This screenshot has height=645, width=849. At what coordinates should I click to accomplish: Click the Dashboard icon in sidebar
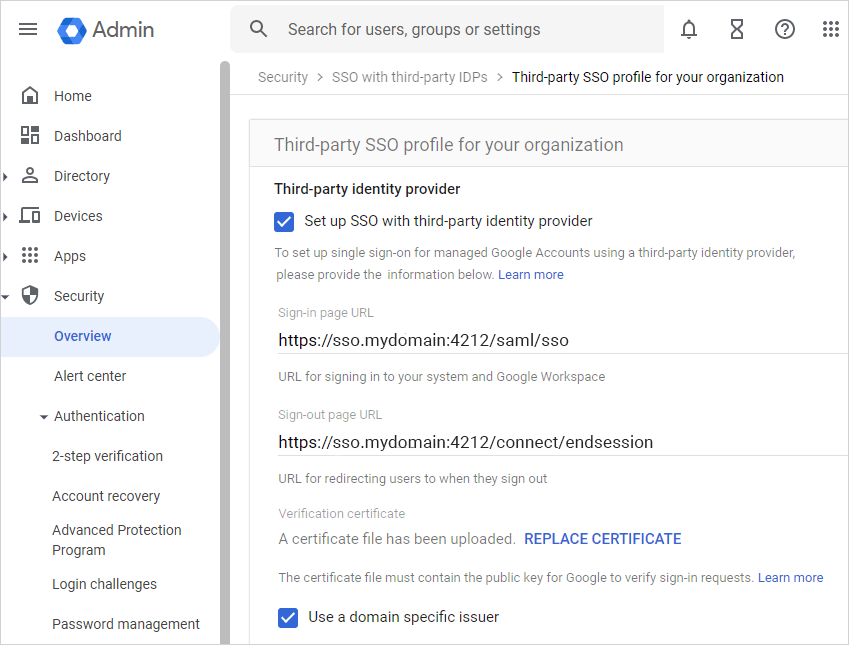point(30,136)
